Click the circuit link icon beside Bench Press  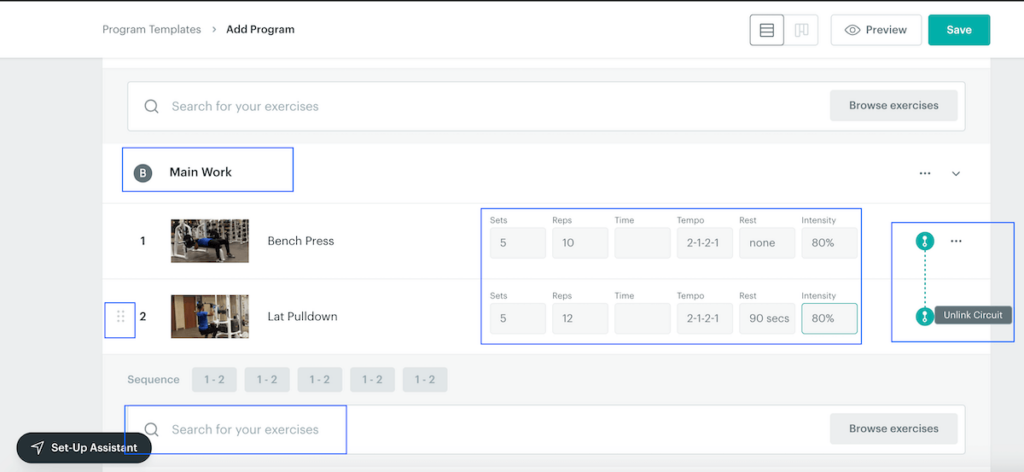926,241
